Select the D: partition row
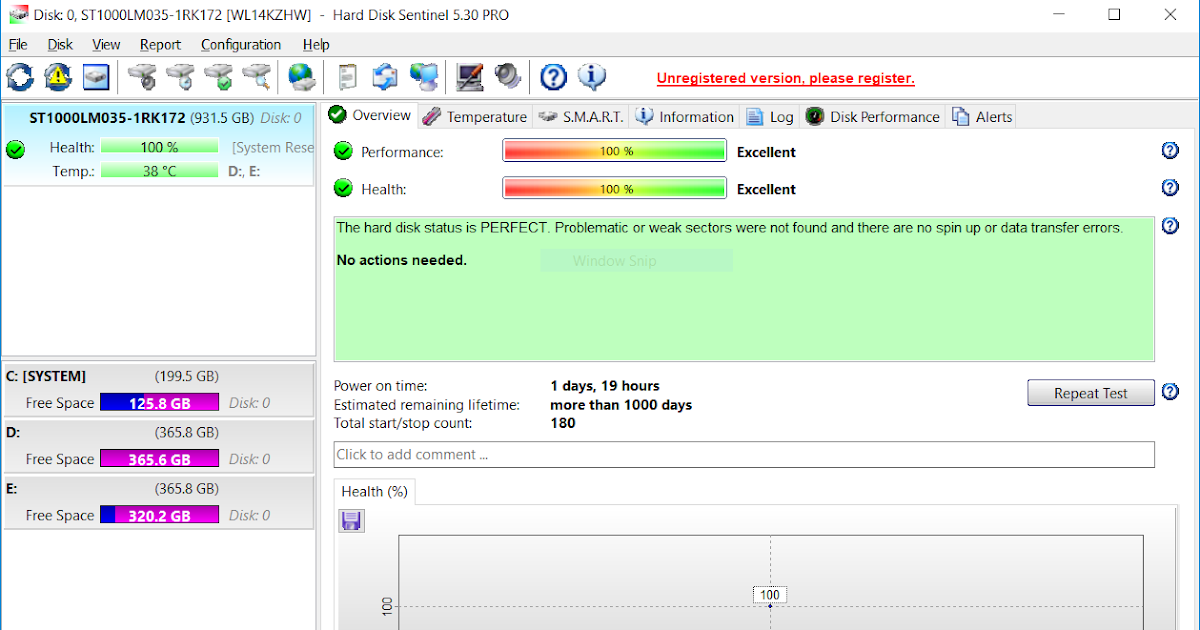 pyautogui.click(x=158, y=446)
